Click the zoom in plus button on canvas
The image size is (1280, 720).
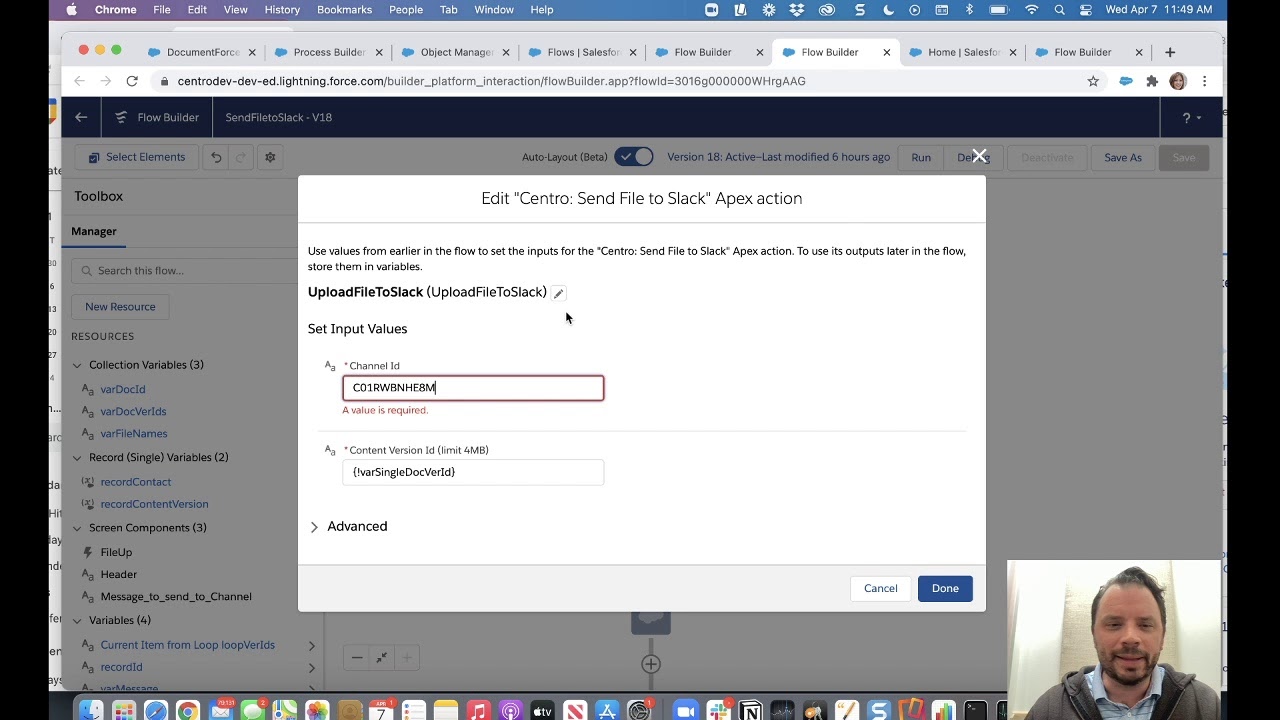(x=406, y=657)
